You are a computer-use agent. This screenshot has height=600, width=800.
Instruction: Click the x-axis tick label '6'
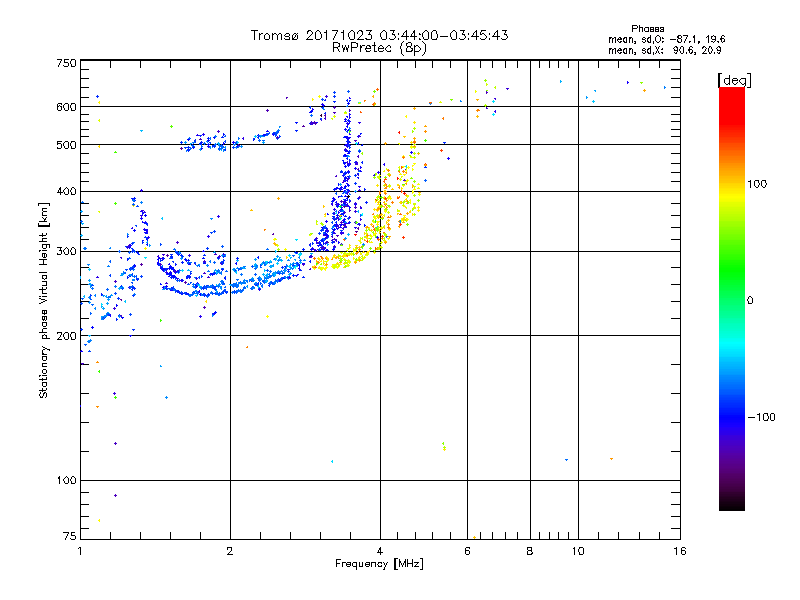467,551
